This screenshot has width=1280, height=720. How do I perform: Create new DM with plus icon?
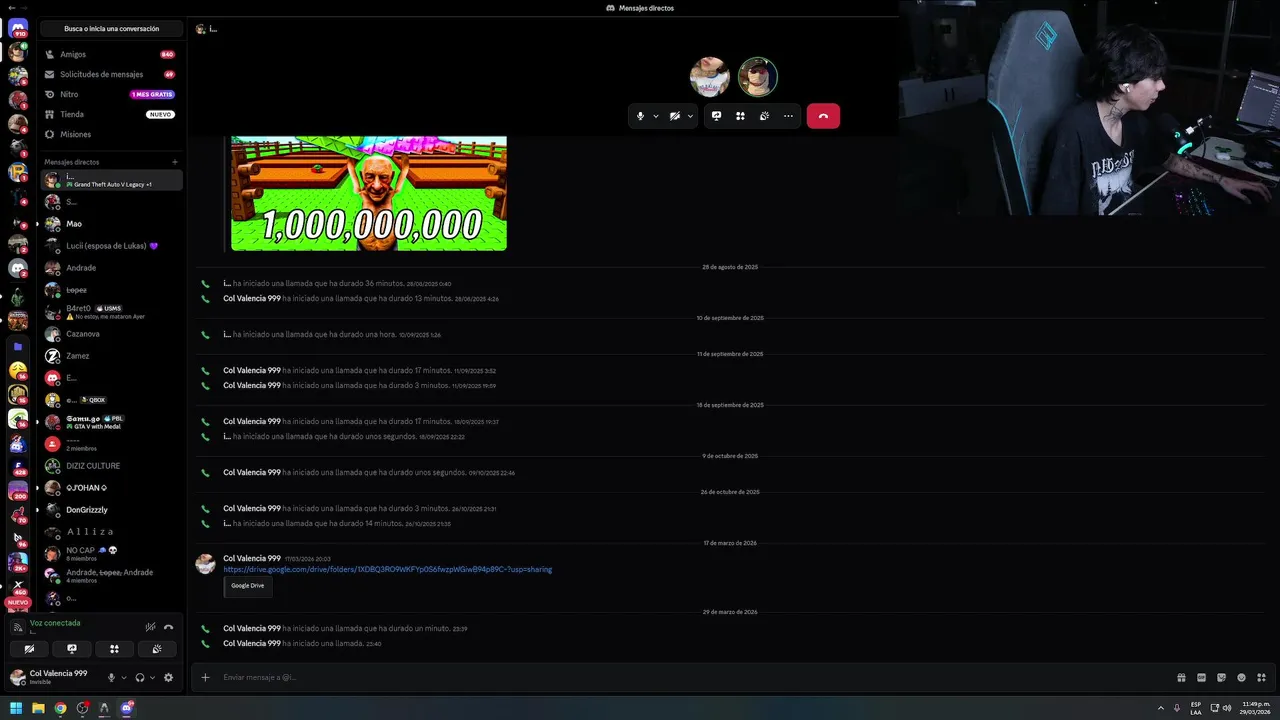click(175, 162)
